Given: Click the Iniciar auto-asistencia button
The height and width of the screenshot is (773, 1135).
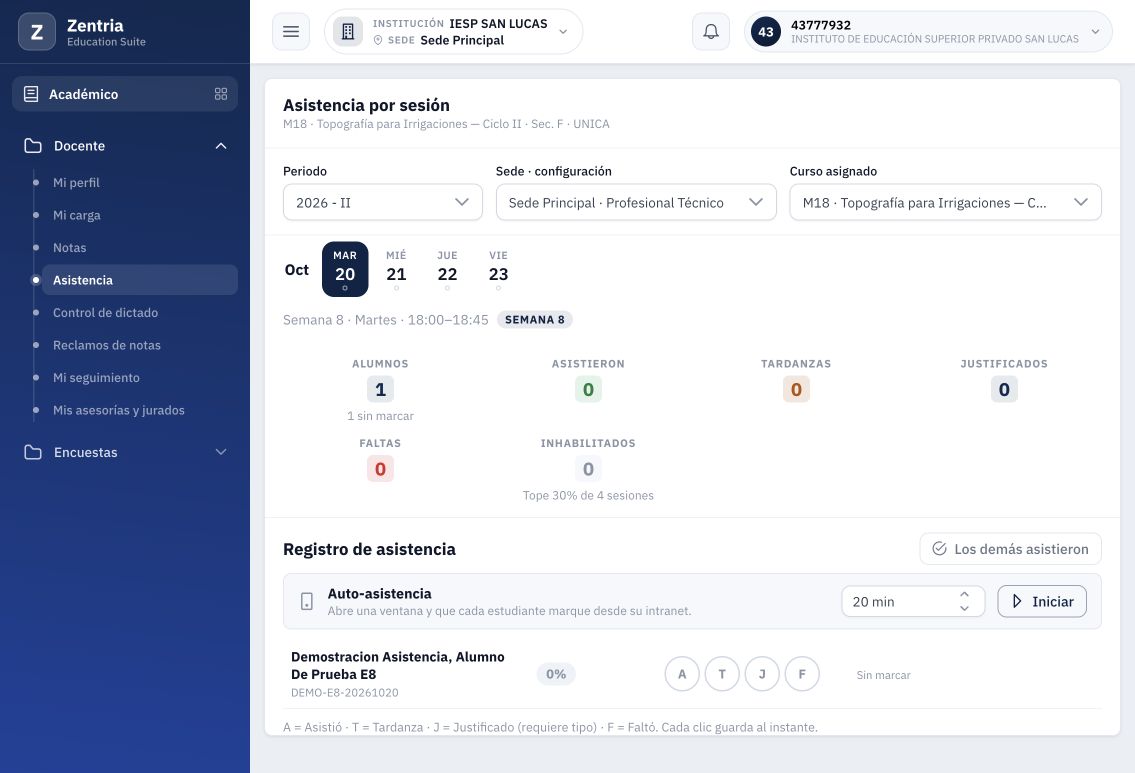Looking at the screenshot, I should pyautogui.click(x=1042, y=601).
